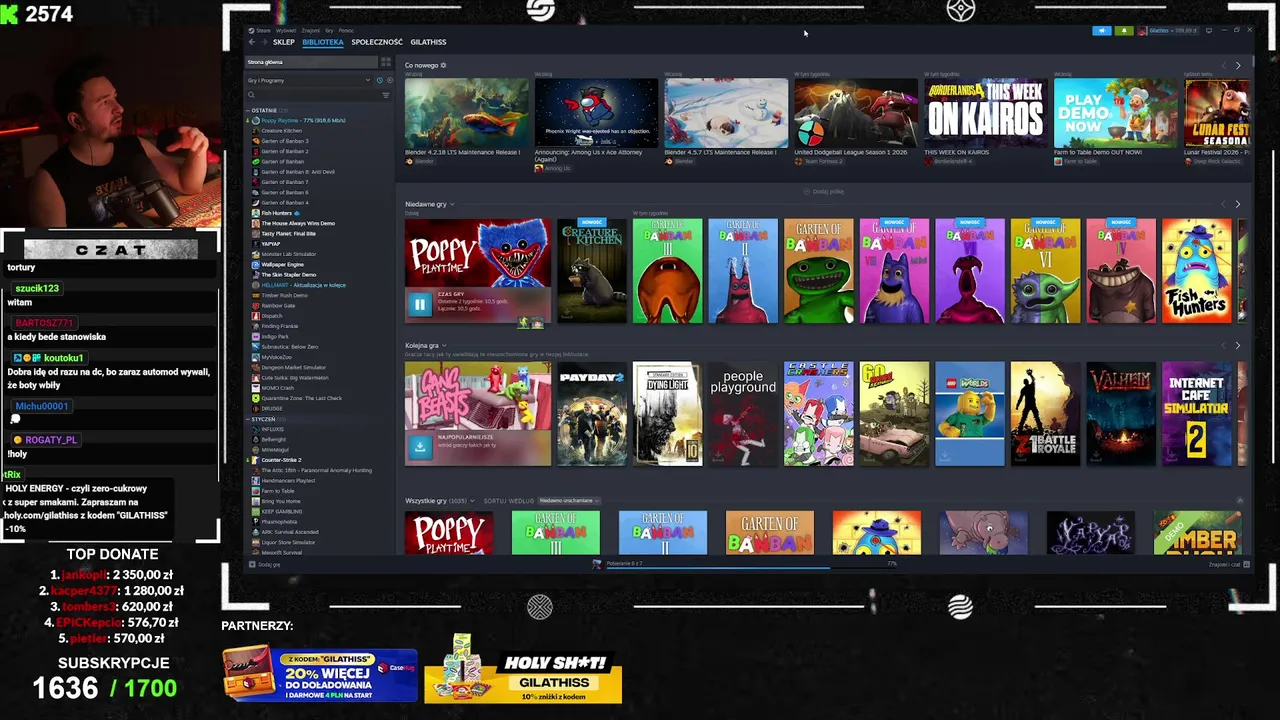Open the Gry menu
This screenshot has height=720, width=1280.
[329, 31]
